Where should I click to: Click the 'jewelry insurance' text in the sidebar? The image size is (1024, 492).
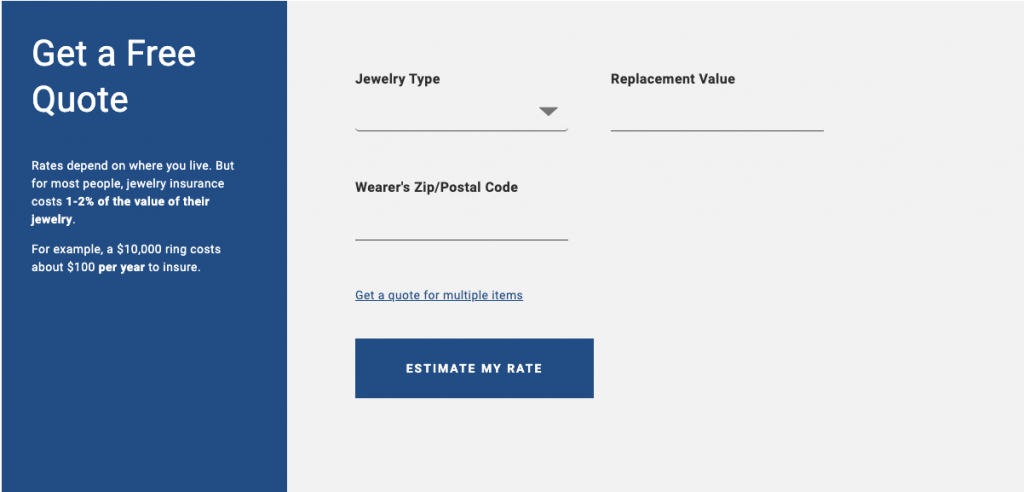(x=175, y=184)
